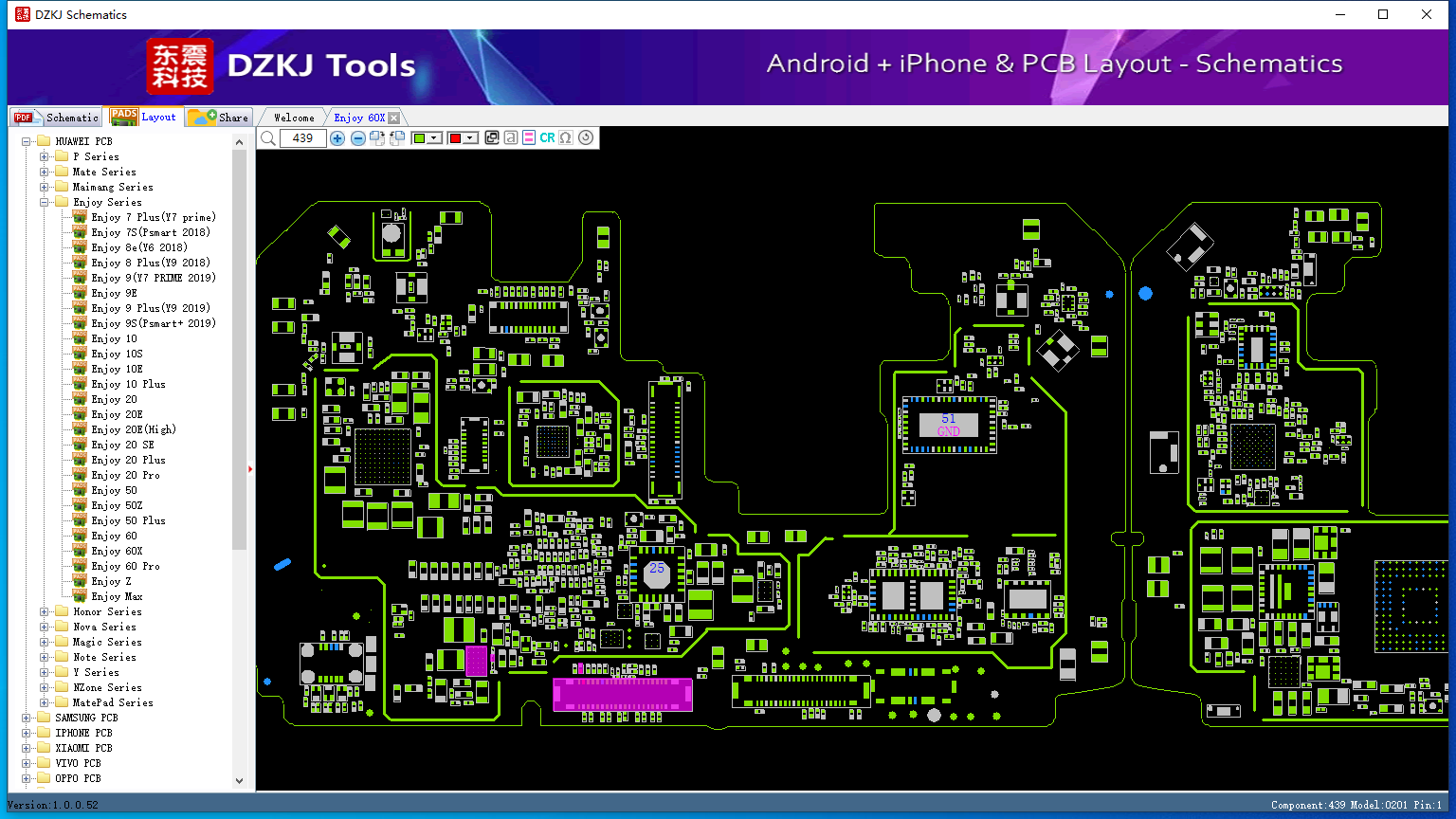Image resolution: width=1456 pixels, height=819 pixels.
Task: Click the DZKJ red logo in the banner
Action: coord(180,66)
